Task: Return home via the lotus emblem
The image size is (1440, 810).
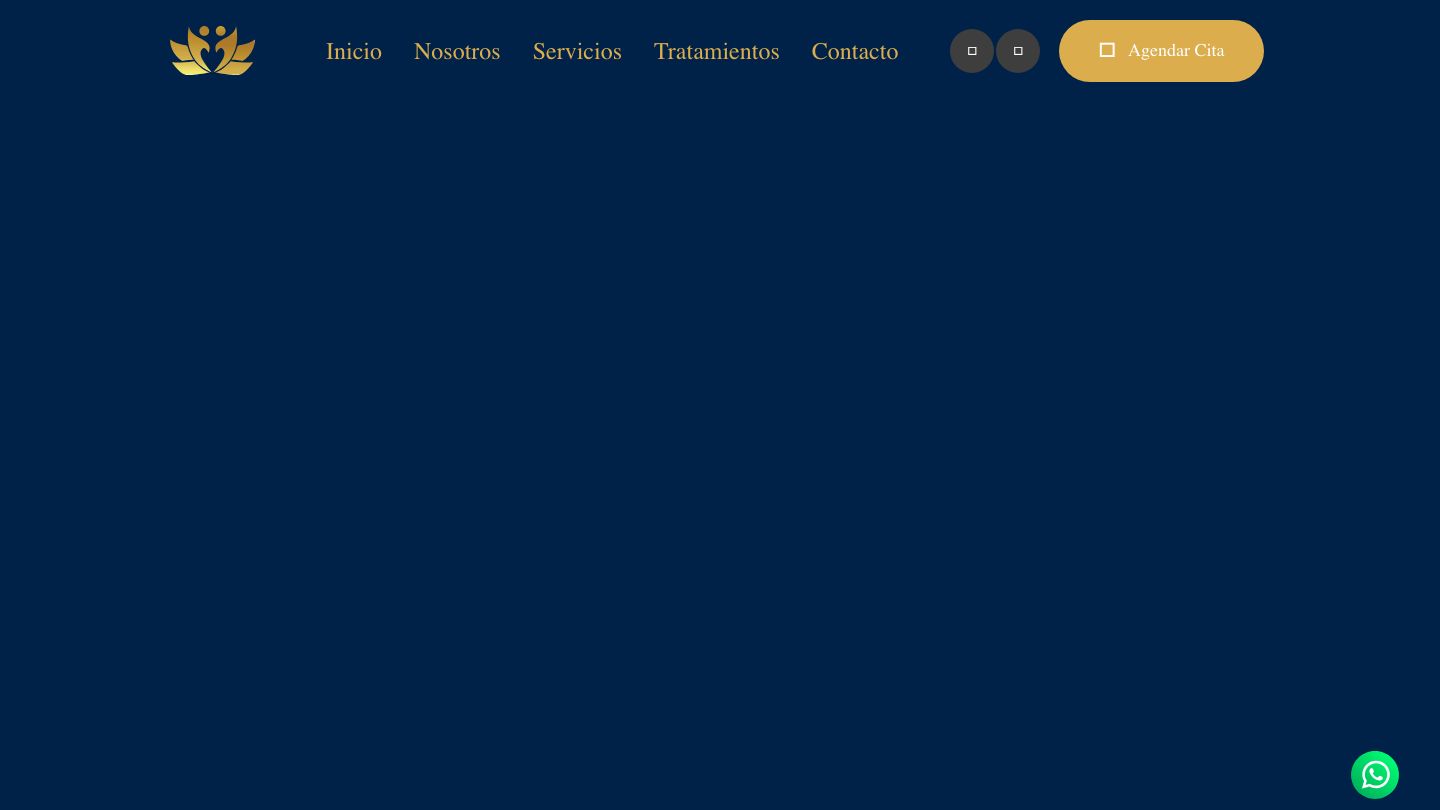Action: click(x=212, y=51)
